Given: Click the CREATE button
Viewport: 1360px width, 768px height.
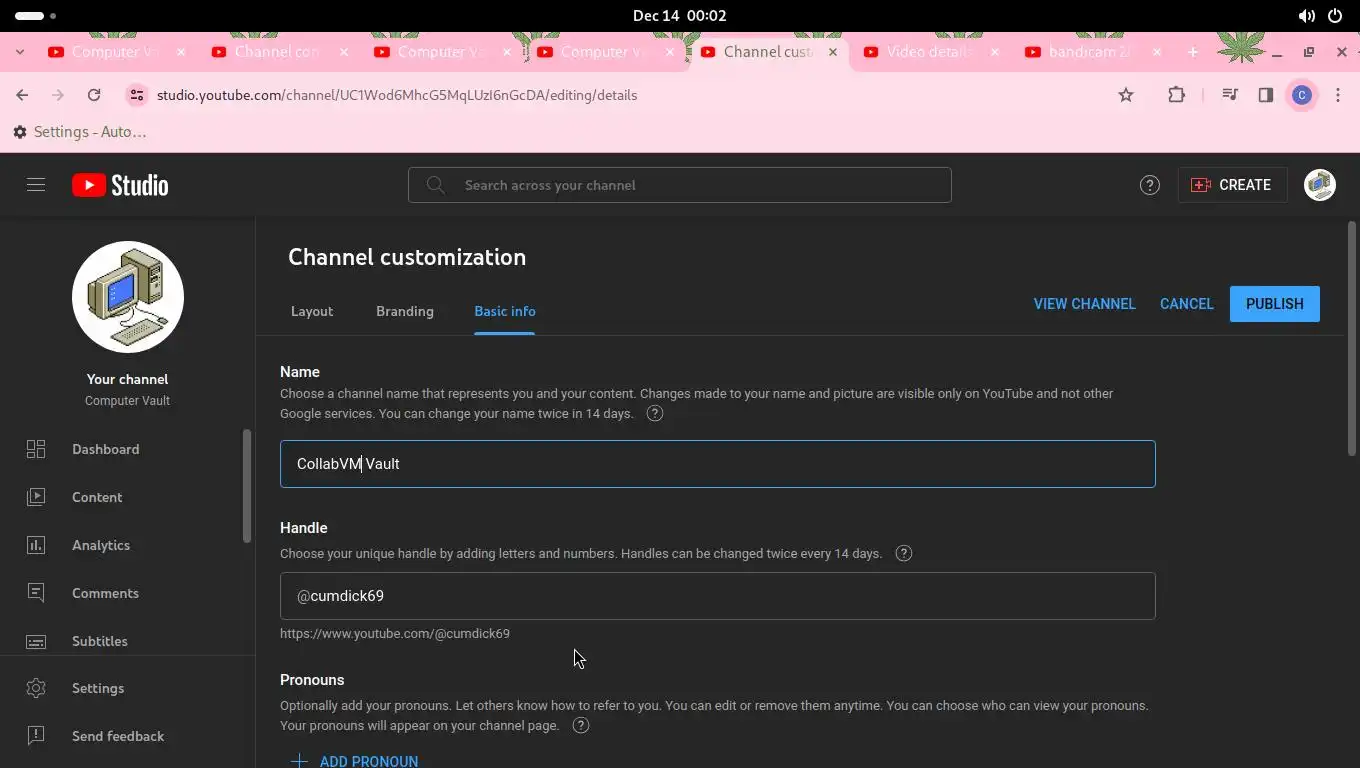Looking at the screenshot, I should 1232,185.
